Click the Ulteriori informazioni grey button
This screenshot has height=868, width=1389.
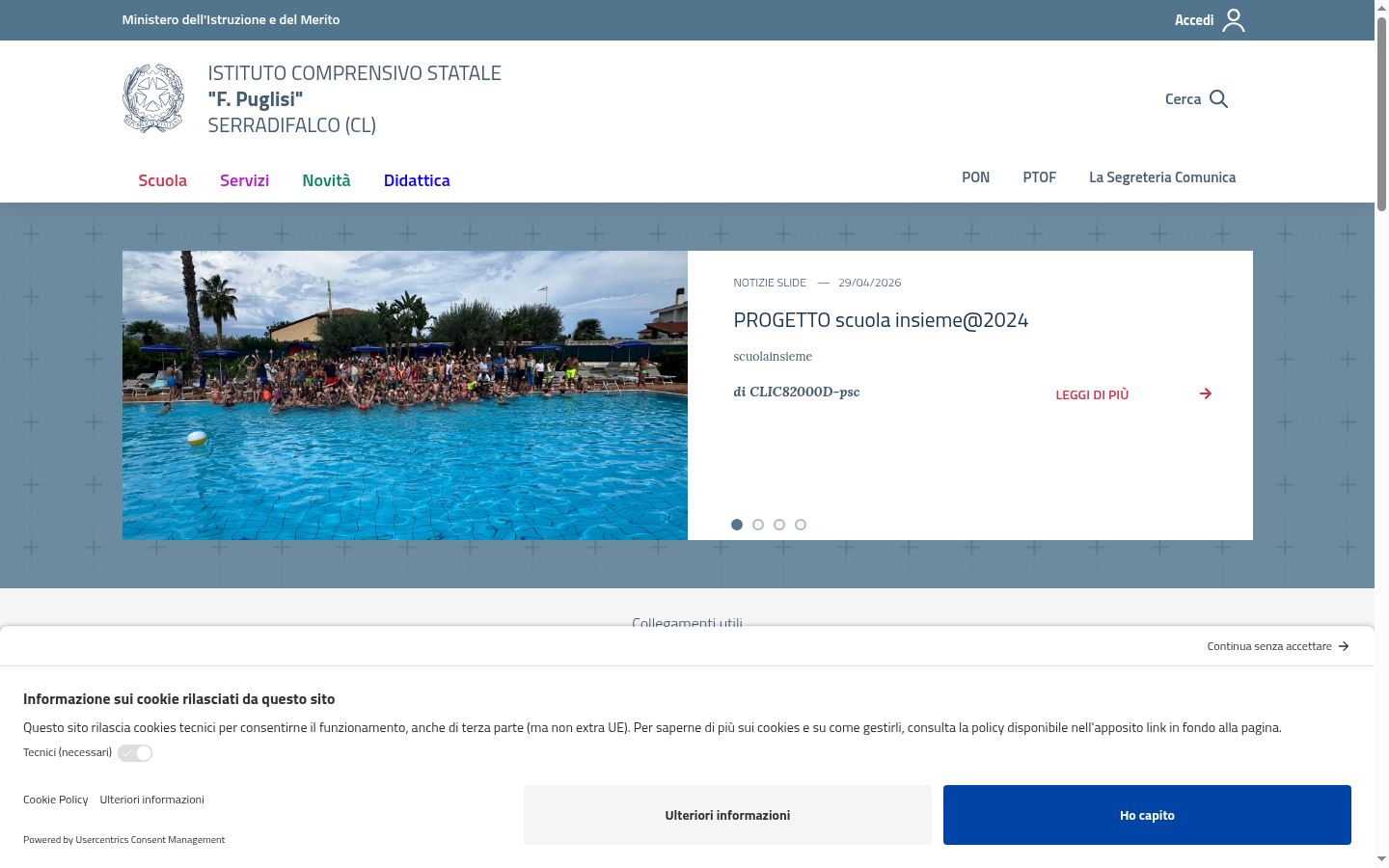(x=727, y=815)
